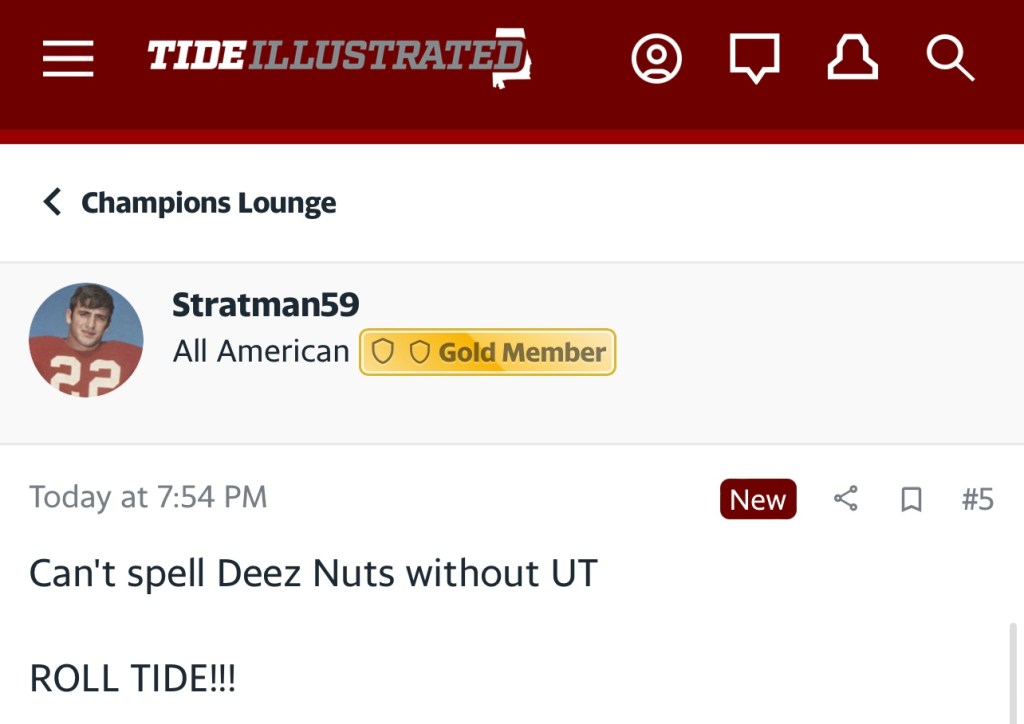
Task: Open the user account profile icon
Action: pyautogui.click(x=656, y=59)
